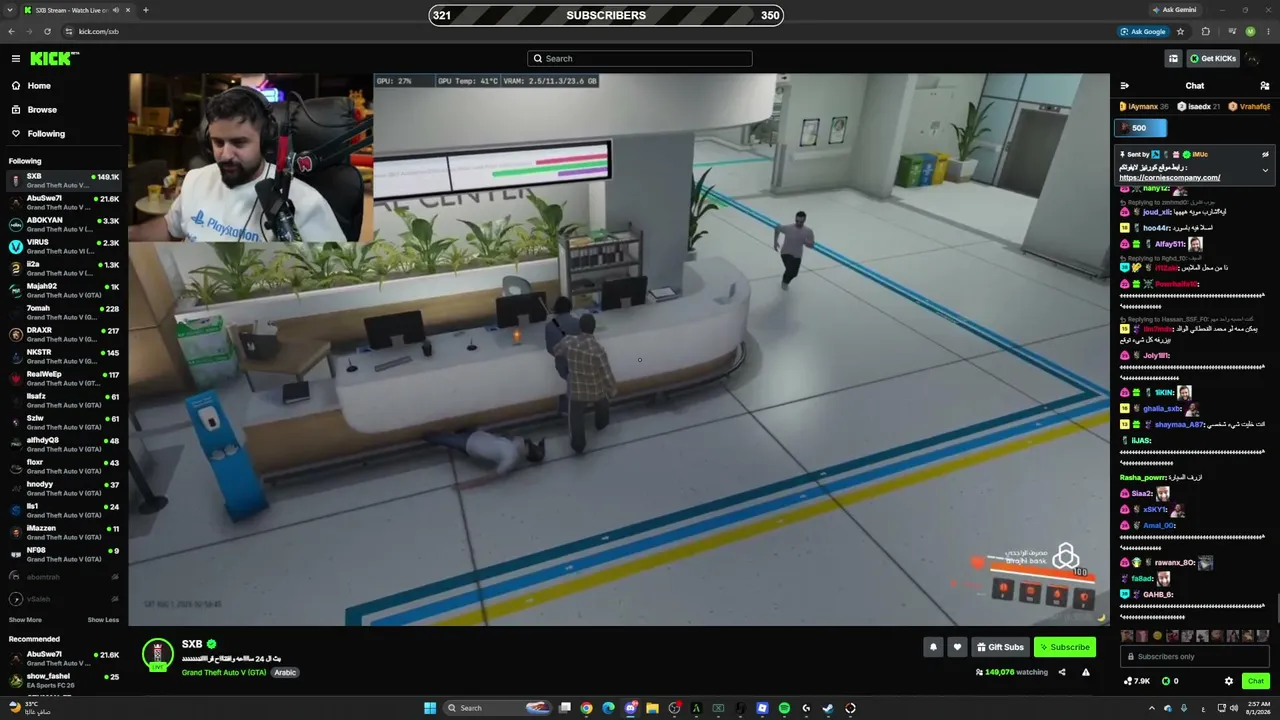Viewport: 1280px width, 720px height.
Task: Open chat settings gear
Action: click(1229, 681)
